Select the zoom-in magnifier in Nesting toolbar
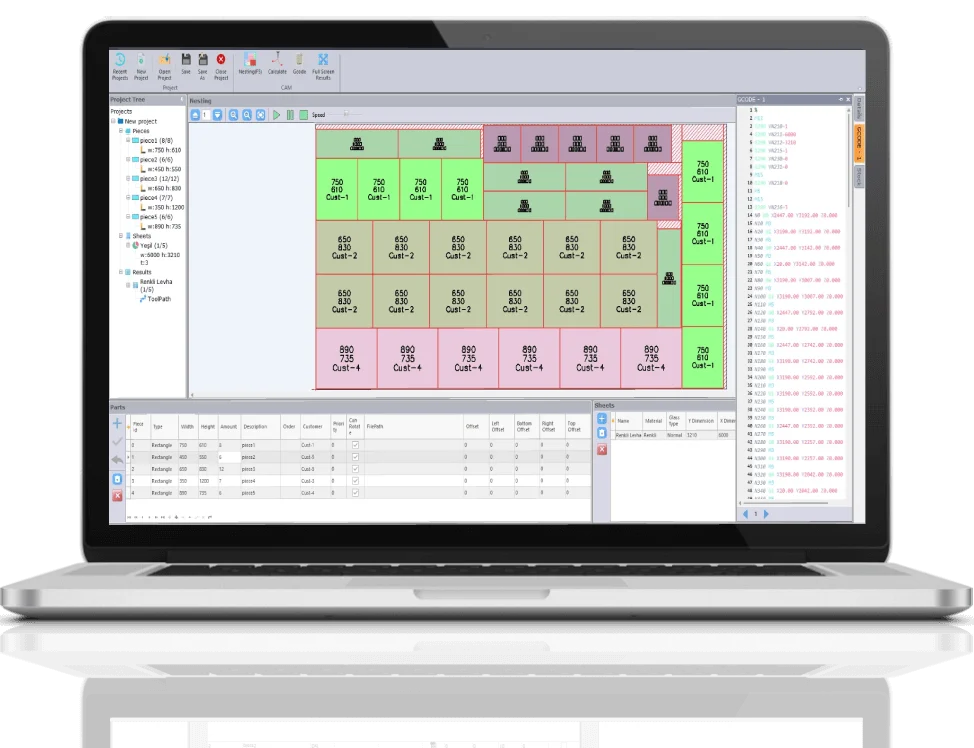The width and height of the screenshot is (974, 748). (x=234, y=114)
